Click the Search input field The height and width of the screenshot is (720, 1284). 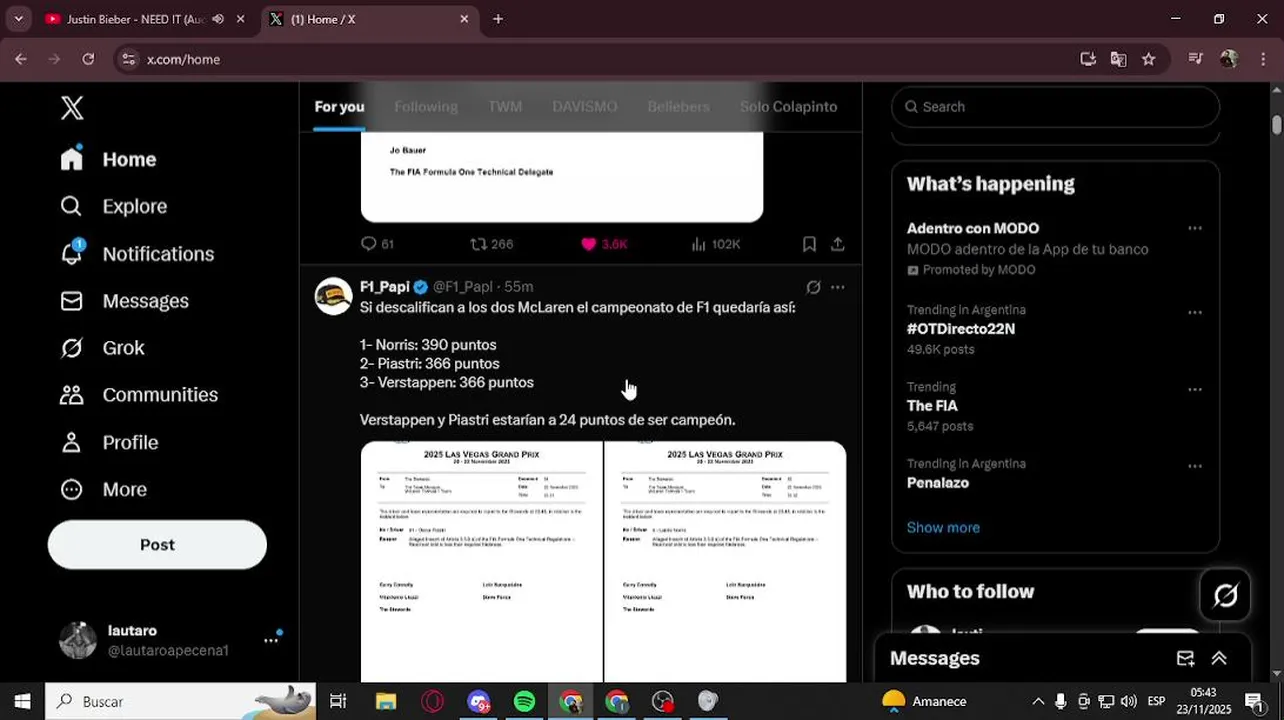click(x=1055, y=107)
